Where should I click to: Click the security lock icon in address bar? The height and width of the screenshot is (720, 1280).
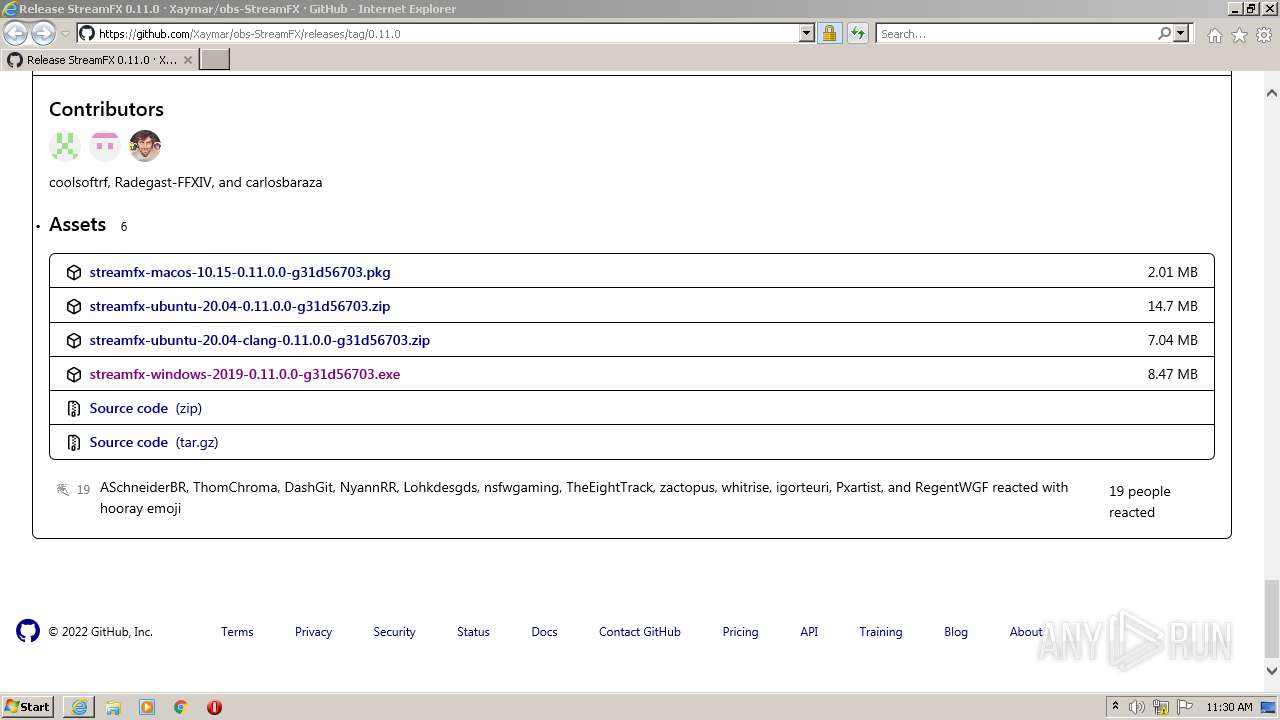click(x=829, y=33)
